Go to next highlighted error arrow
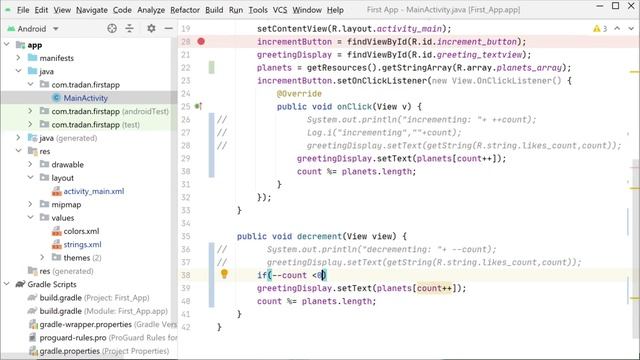 [x=631, y=28]
